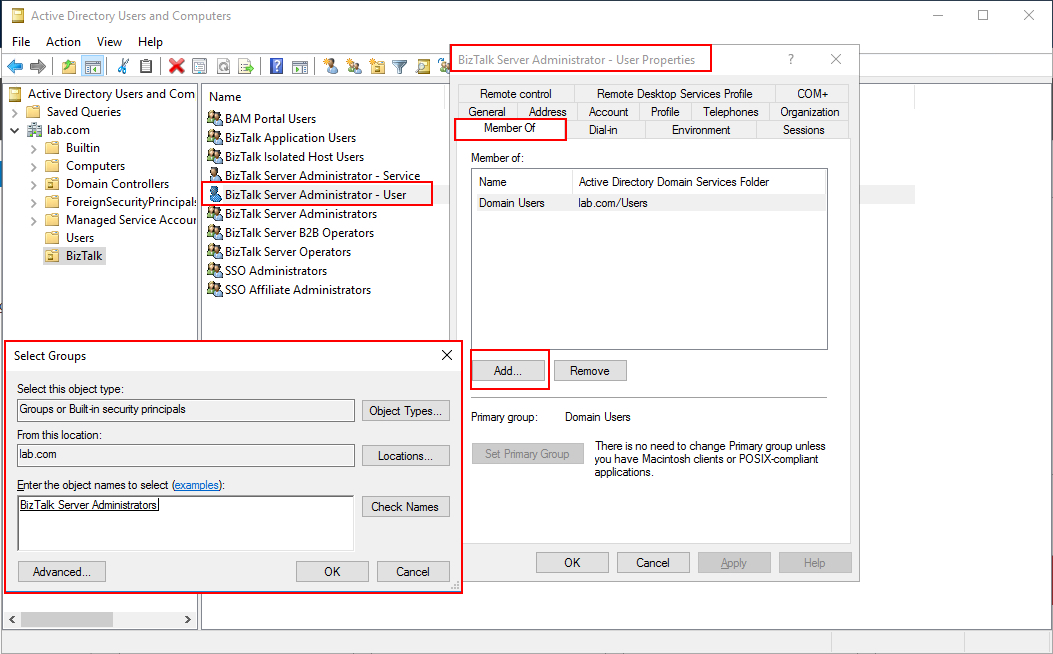Viewport: 1053px width, 654px height.
Task: Click the object names text field
Action: [x=185, y=523]
